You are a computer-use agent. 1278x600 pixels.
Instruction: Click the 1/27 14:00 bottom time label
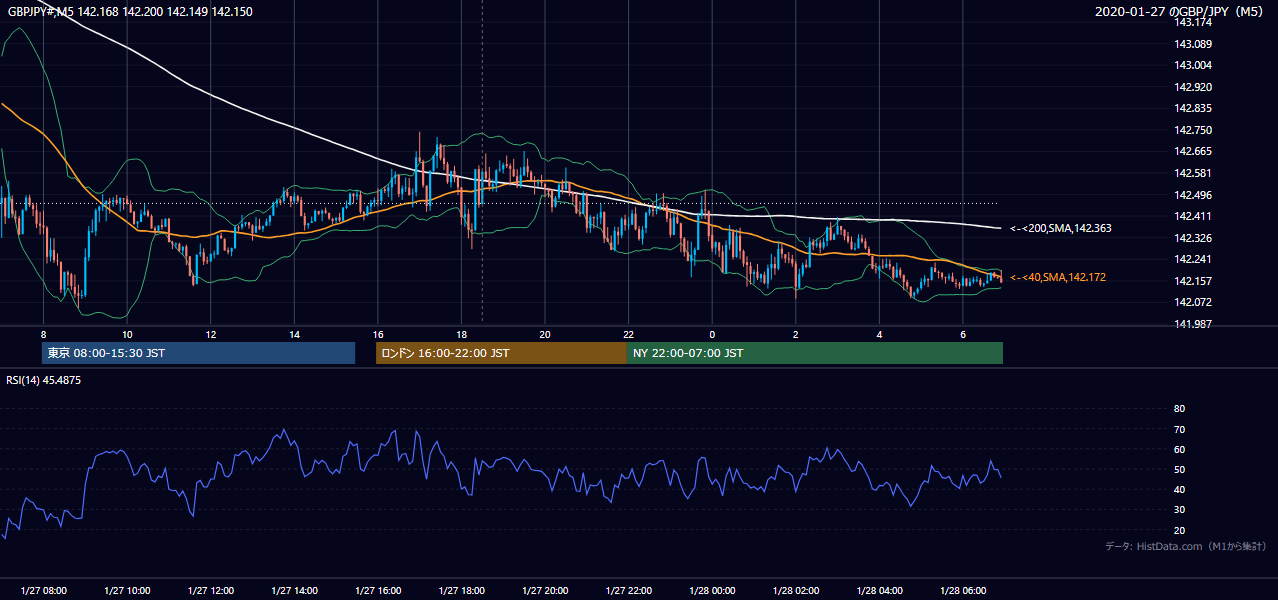pyautogui.click(x=294, y=591)
